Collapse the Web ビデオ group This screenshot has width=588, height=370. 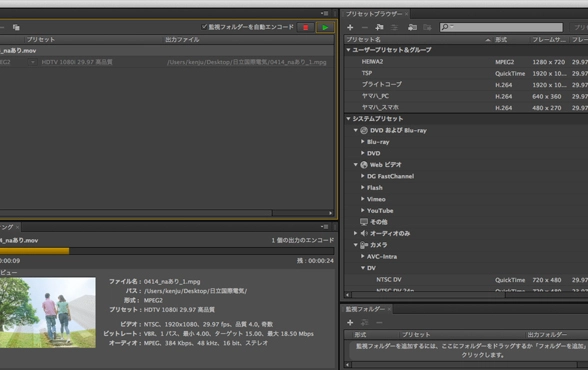point(356,165)
